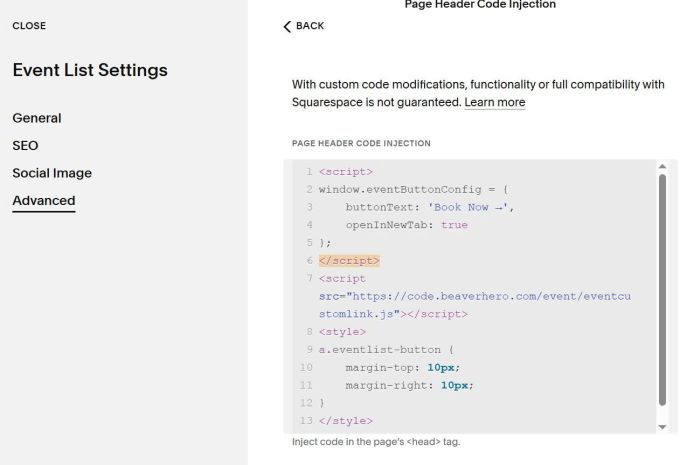Click the window.eventButtonConfig line
The width and height of the screenshot is (700, 465).
pyautogui.click(x=413, y=190)
